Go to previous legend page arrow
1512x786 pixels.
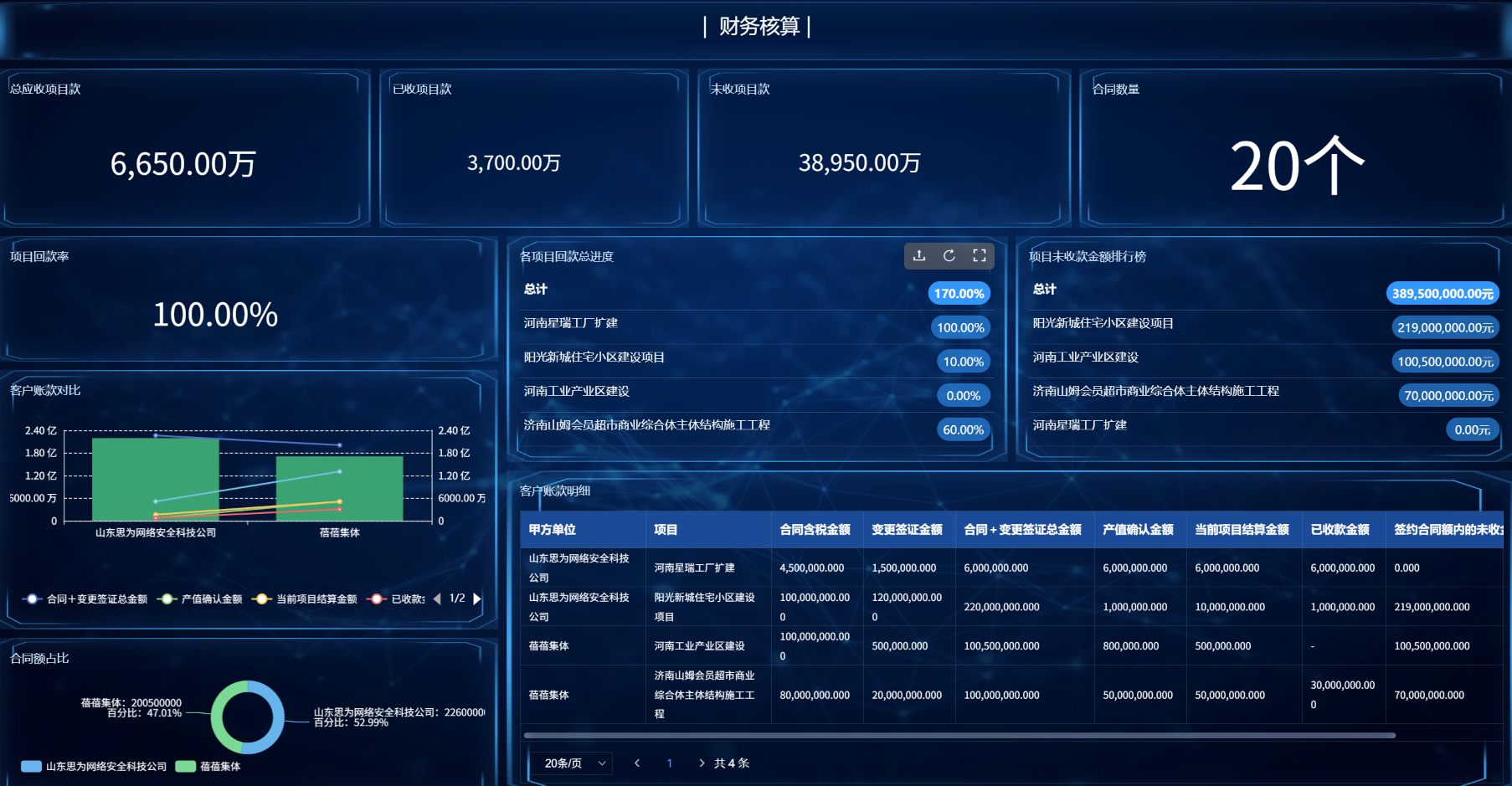tap(437, 598)
